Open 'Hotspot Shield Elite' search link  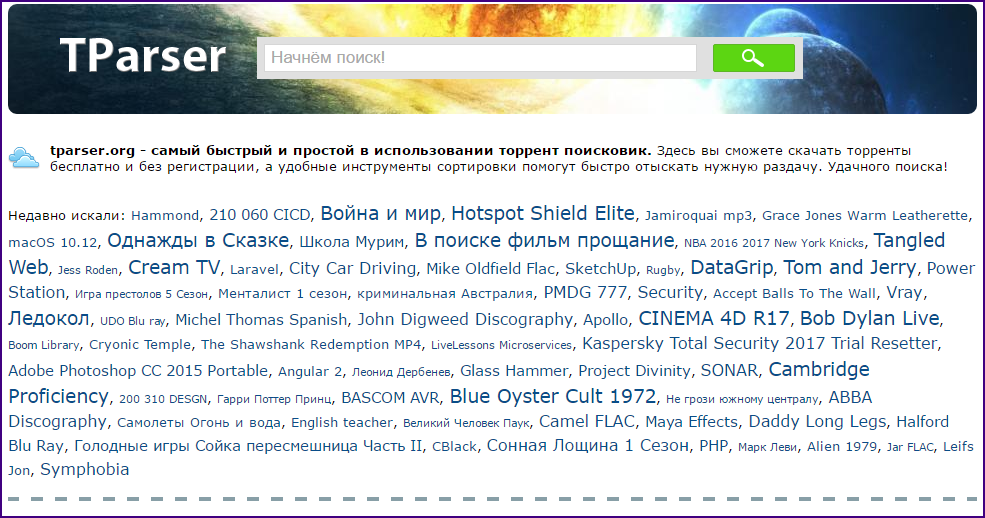[x=543, y=213]
